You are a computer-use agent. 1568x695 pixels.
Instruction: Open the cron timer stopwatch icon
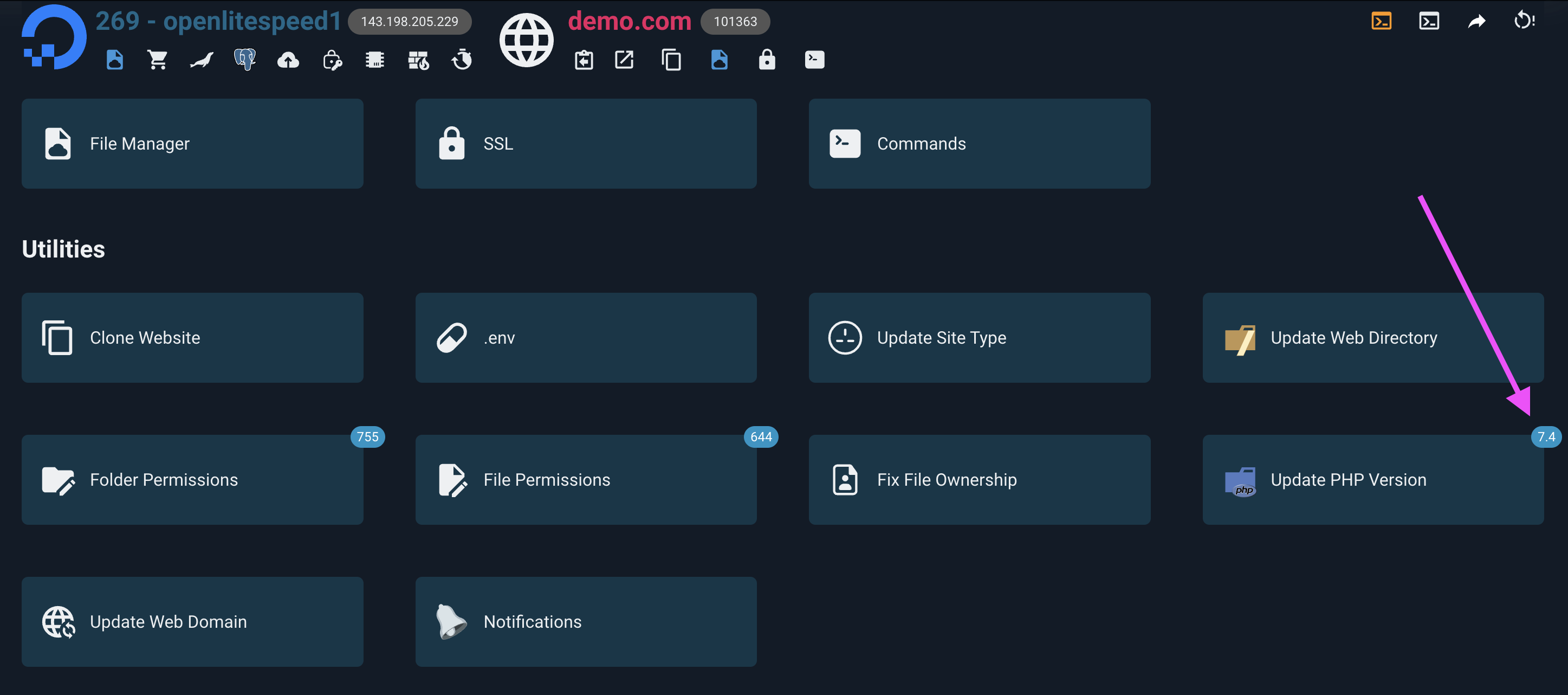[462, 60]
